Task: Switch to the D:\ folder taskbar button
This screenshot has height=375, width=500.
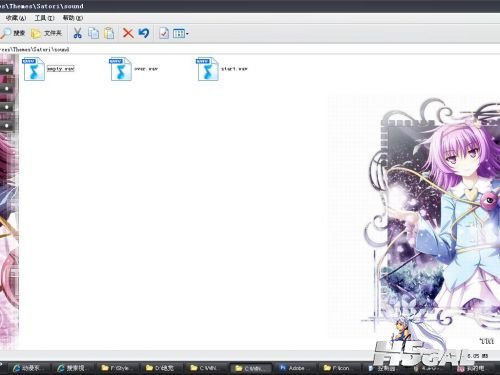Action: (x=163, y=368)
